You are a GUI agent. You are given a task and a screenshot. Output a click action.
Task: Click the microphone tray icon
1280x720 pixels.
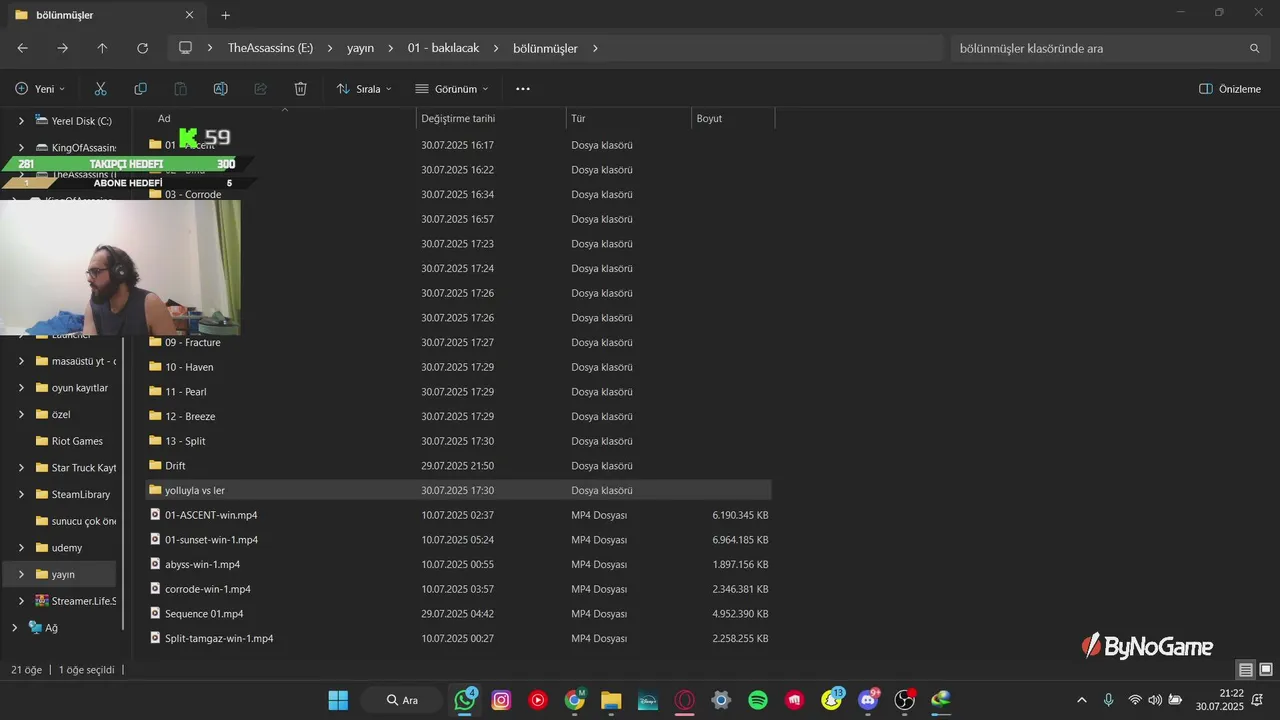pyautogui.click(x=1108, y=700)
